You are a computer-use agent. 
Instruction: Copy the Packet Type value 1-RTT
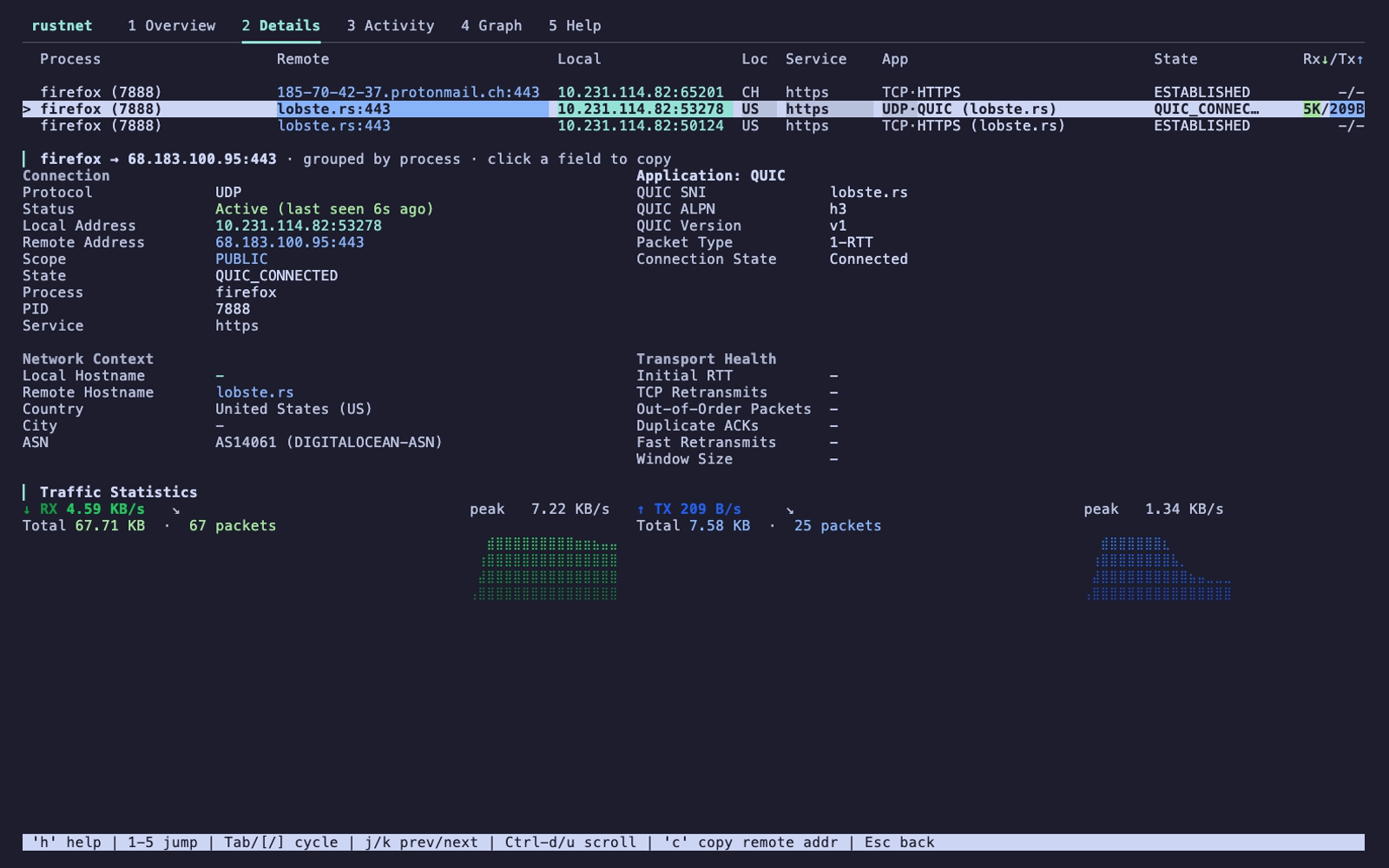(x=851, y=242)
